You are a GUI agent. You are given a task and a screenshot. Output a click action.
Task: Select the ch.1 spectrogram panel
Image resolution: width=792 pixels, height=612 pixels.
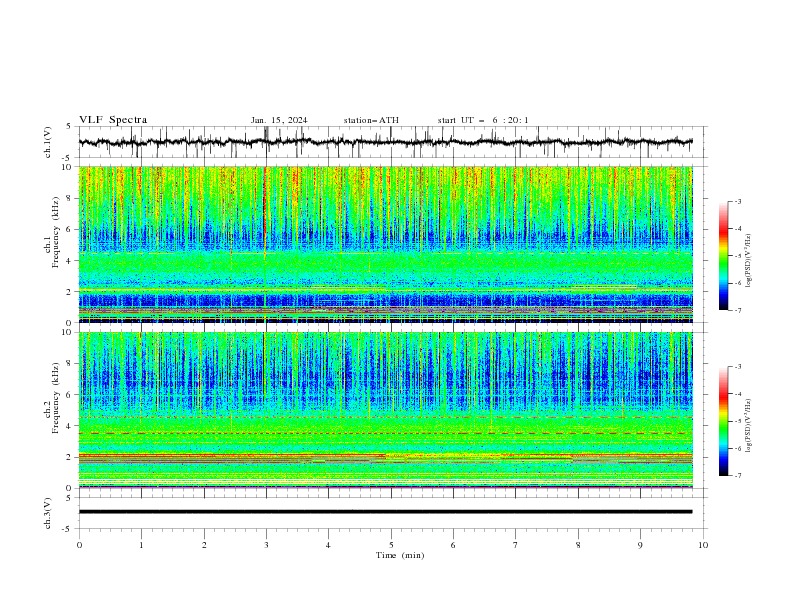[x=386, y=244]
